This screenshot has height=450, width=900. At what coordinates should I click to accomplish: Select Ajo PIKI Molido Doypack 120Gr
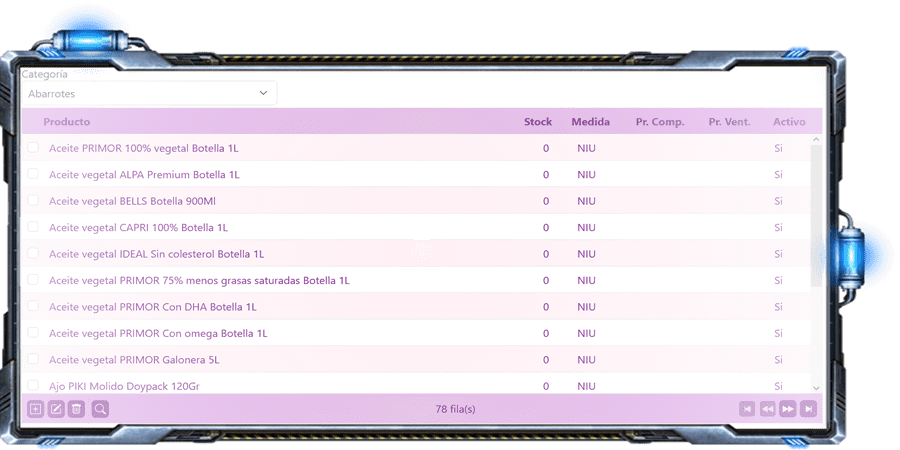point(124,386)
